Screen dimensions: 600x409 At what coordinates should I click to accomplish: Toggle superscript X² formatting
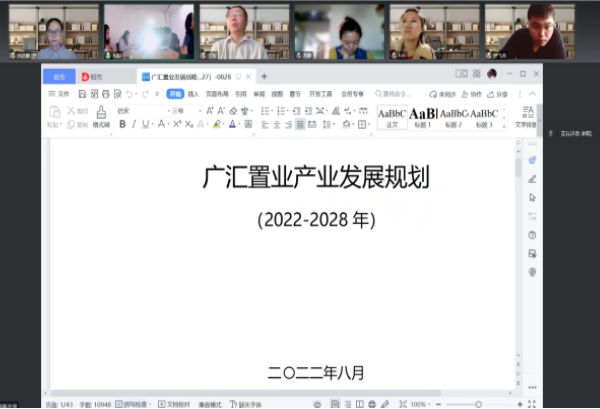click(x=177, y=124)
